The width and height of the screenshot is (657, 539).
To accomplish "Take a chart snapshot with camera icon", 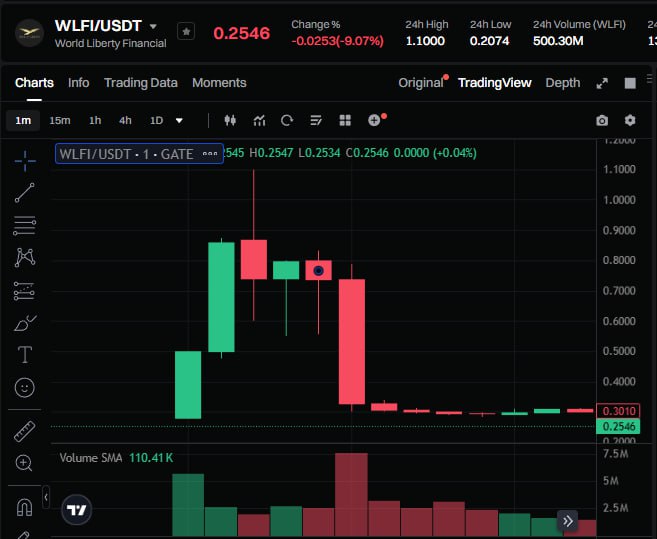I will tap(602, 121).
